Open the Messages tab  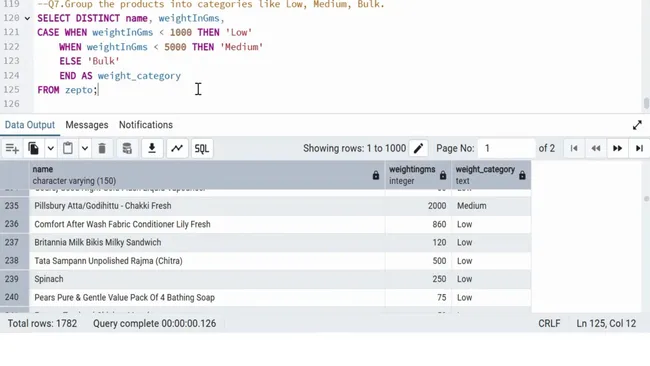(x=87, y=125)
